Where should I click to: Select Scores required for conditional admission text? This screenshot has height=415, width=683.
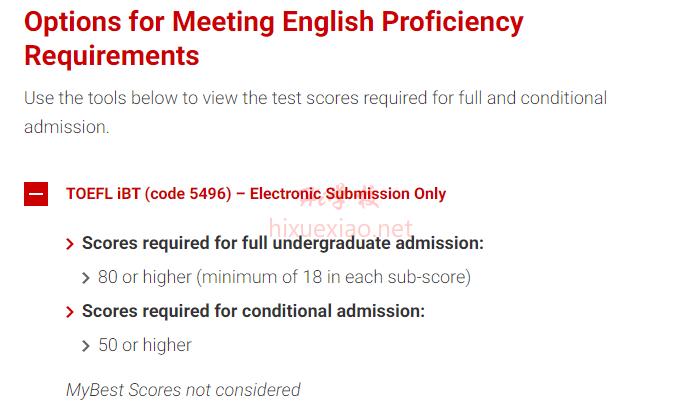253,311
